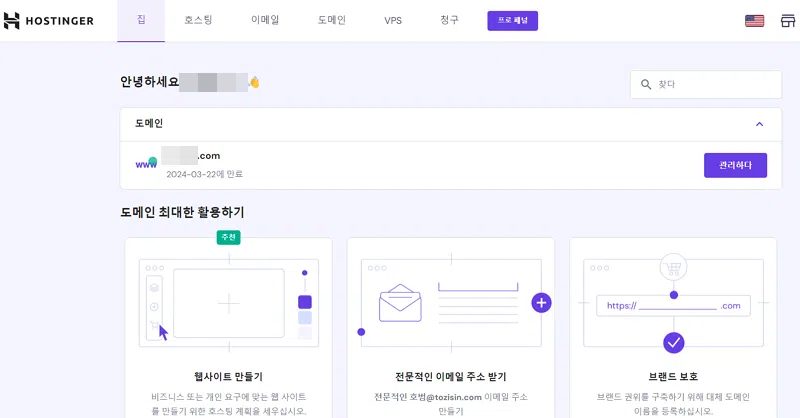This screenshot has height=418, width=800.
Task: Focus the 찾다 search field
Action: (706, 84)
